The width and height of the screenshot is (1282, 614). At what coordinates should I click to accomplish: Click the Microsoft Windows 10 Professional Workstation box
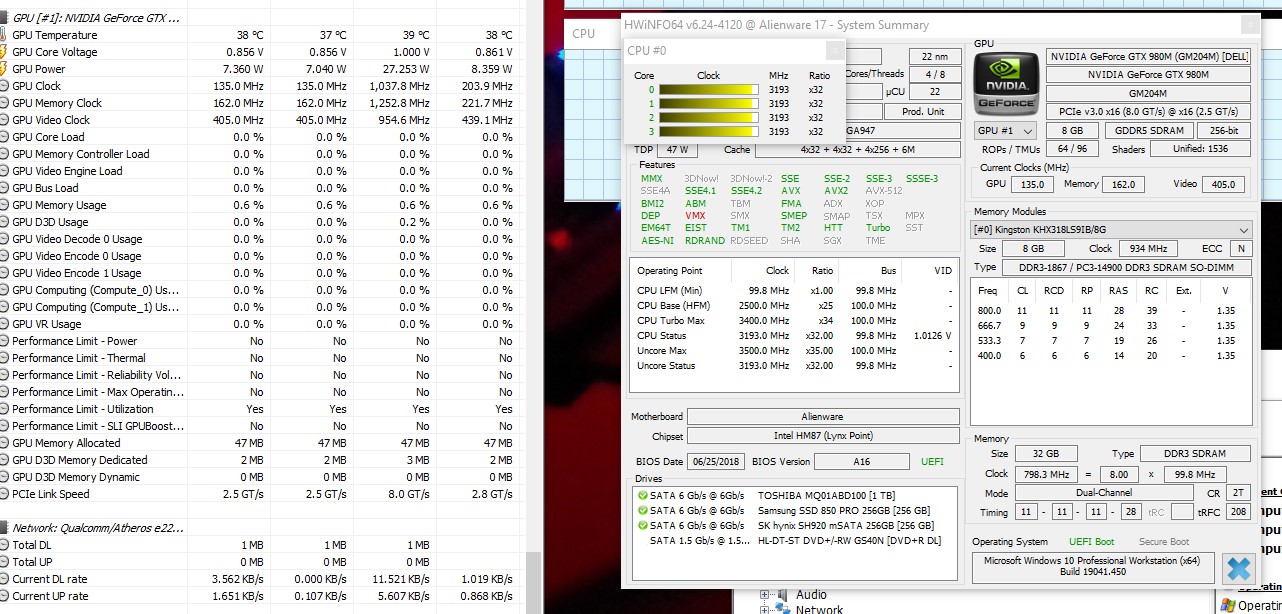click(1093, 568)
